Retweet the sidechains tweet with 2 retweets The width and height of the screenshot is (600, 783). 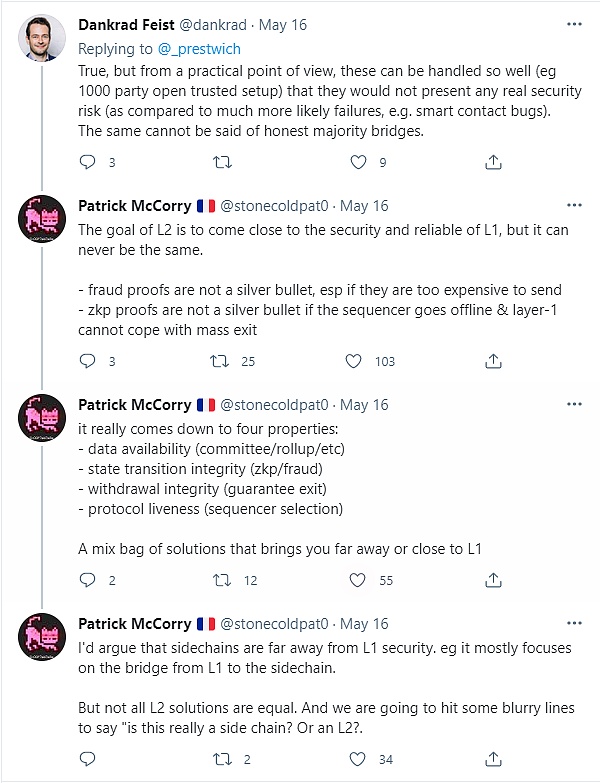click(x=222, y=759)
